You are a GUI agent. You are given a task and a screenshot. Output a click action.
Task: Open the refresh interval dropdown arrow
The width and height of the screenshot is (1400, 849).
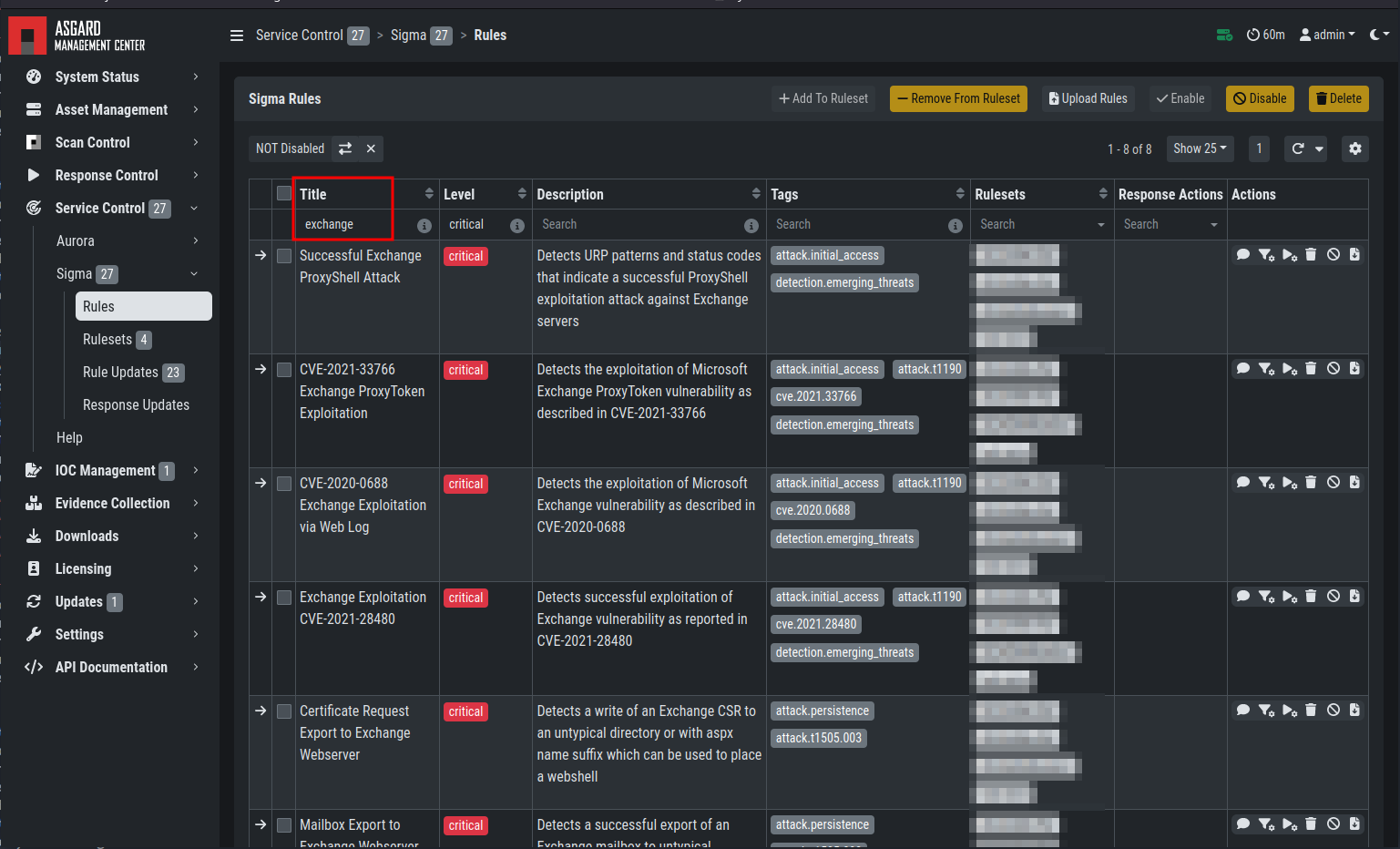pyautogui.click(x=1319, y=148)
